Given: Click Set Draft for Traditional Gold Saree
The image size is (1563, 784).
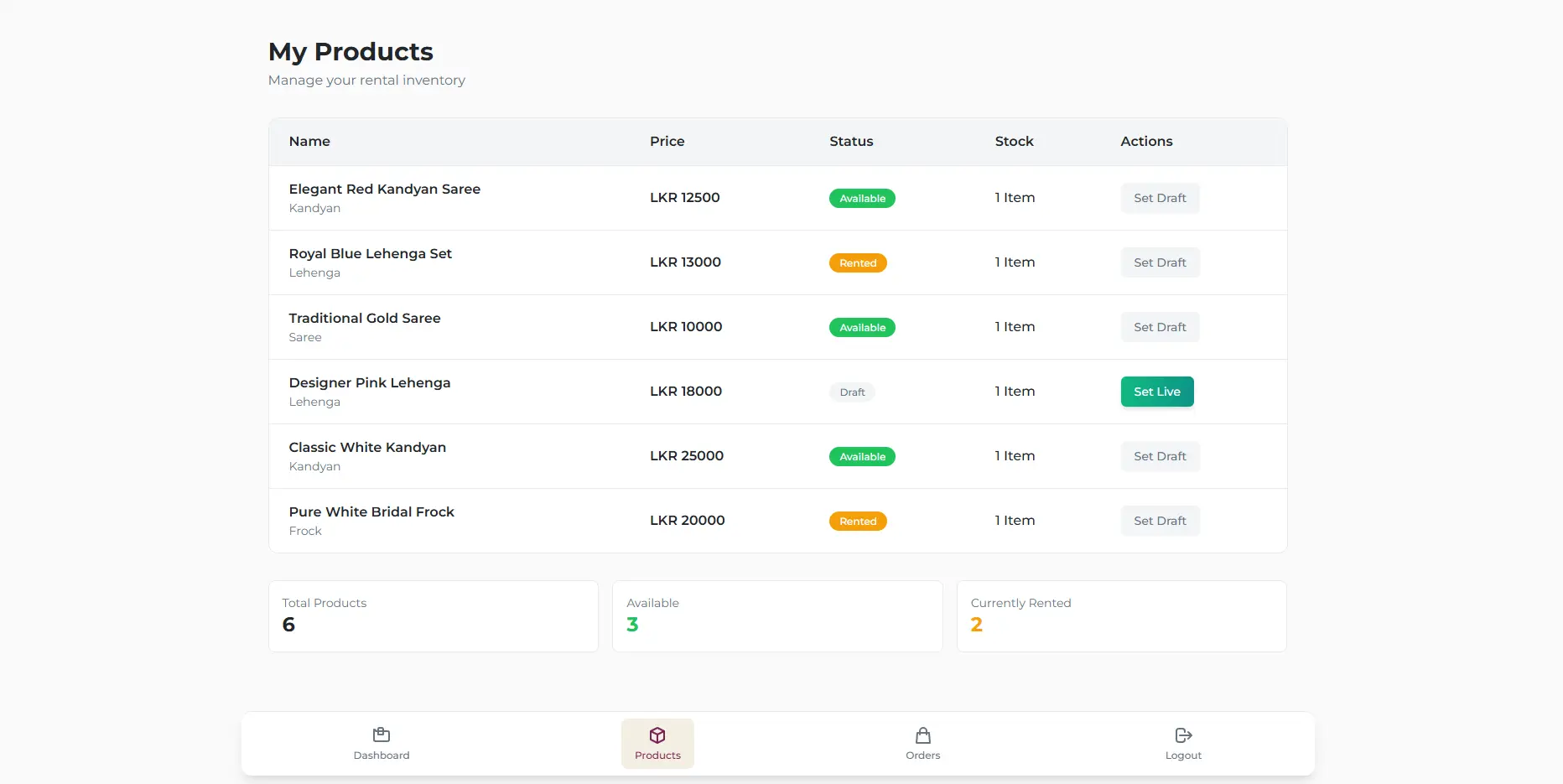Looking at the screenshot, I should pyautogui.click(x=1160, y=327).
